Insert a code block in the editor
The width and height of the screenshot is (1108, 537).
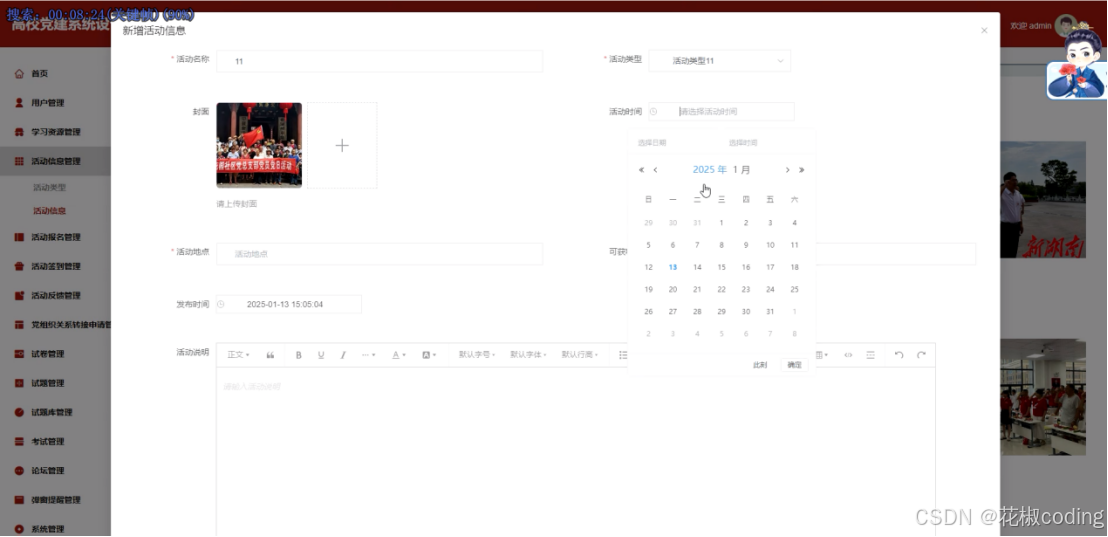point(849,355)
